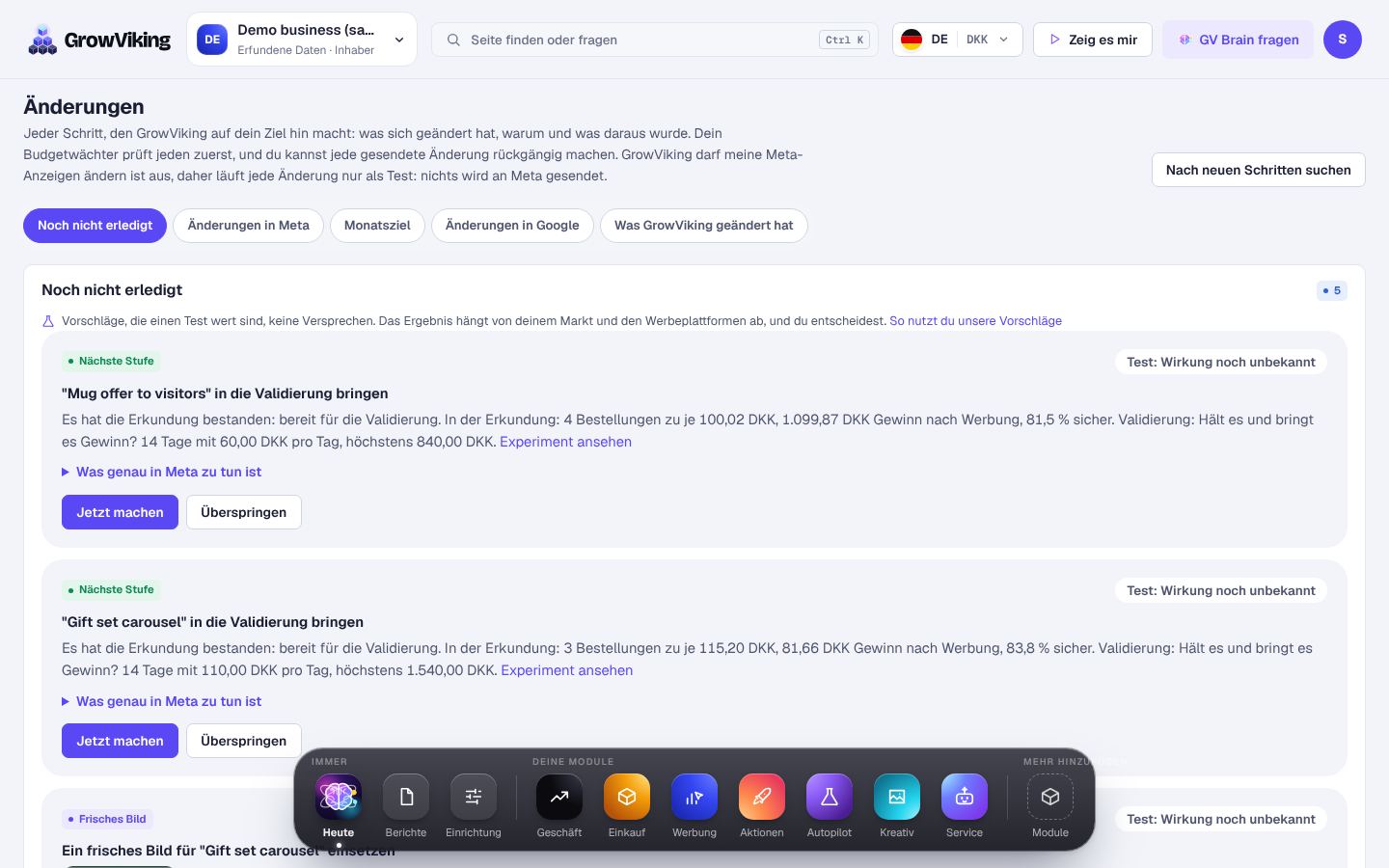Open Einrichtung sliders icon
Image resolution: width=1389 pixels, height=868 pixels.
(474, 798)
